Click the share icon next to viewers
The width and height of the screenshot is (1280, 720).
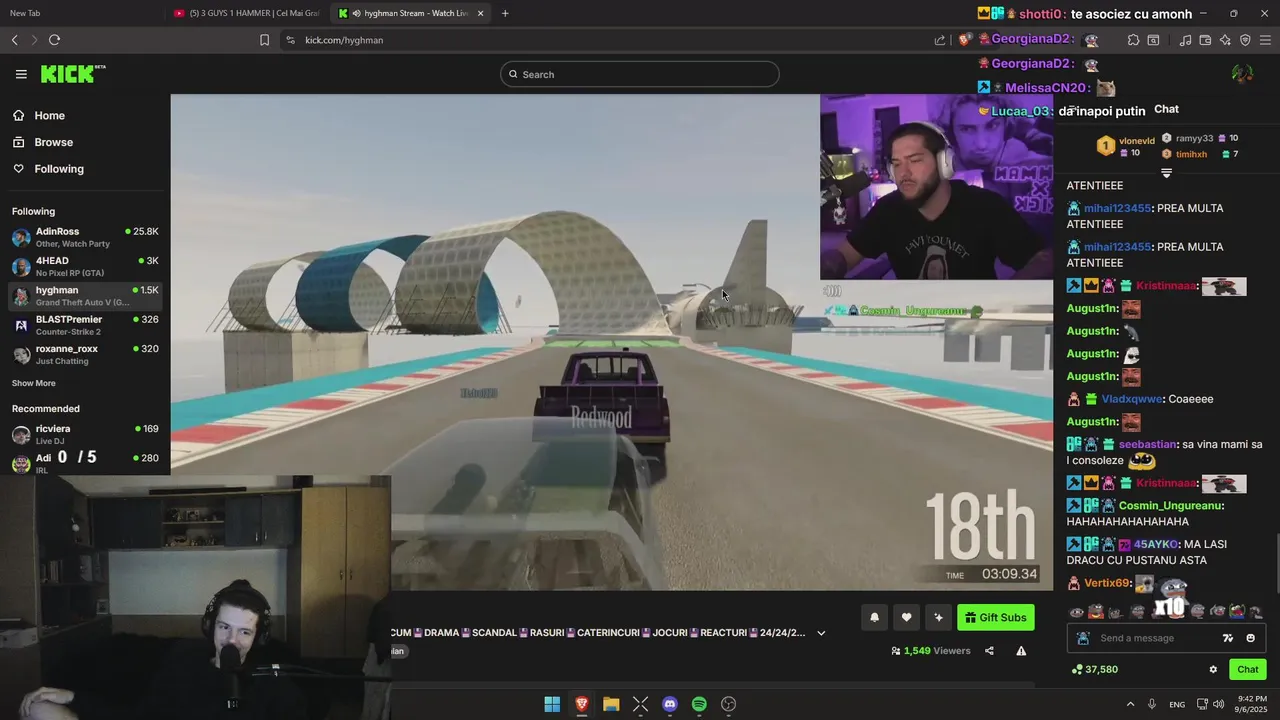click(989, 651)
